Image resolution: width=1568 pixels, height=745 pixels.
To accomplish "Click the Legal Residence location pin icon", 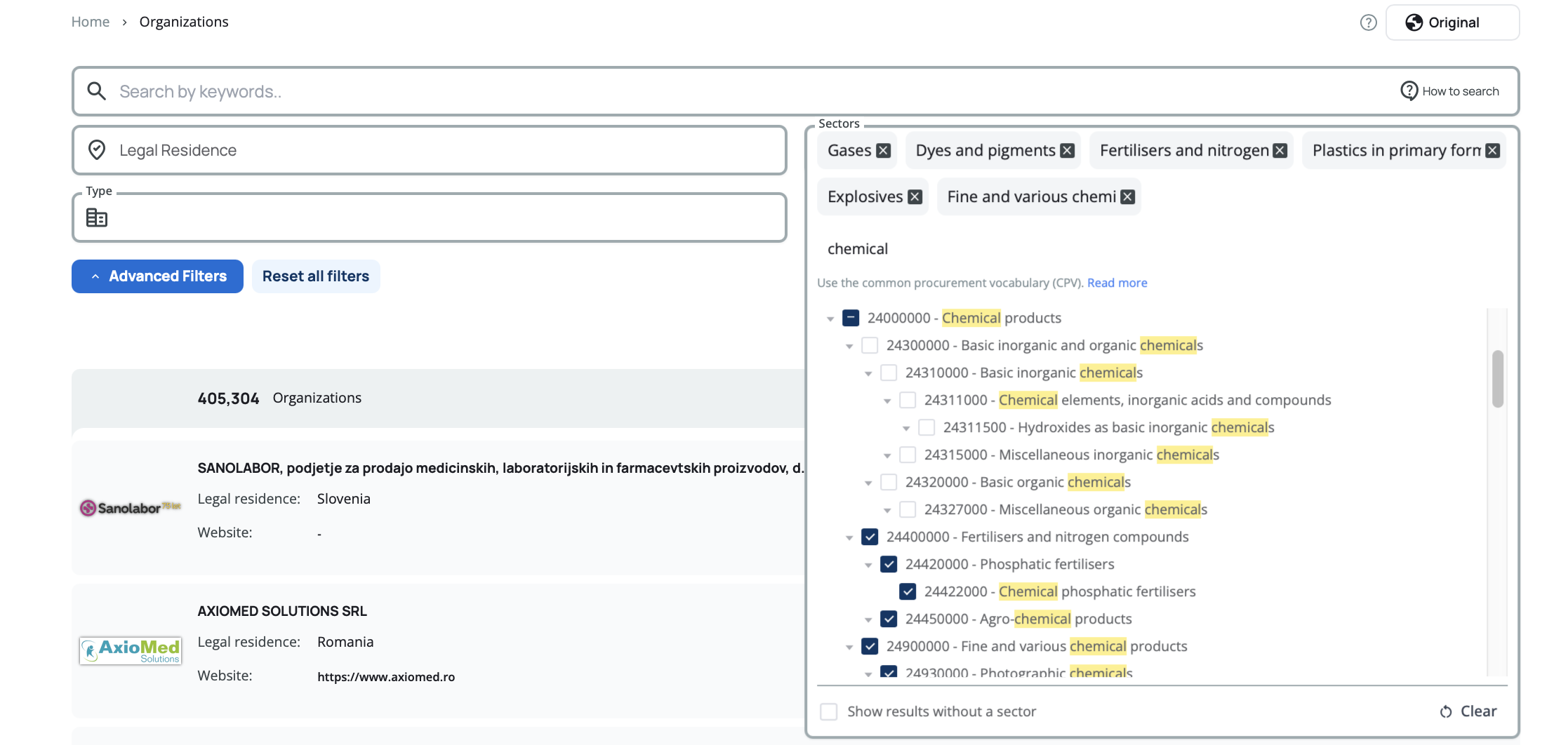I will coord(97,150).
